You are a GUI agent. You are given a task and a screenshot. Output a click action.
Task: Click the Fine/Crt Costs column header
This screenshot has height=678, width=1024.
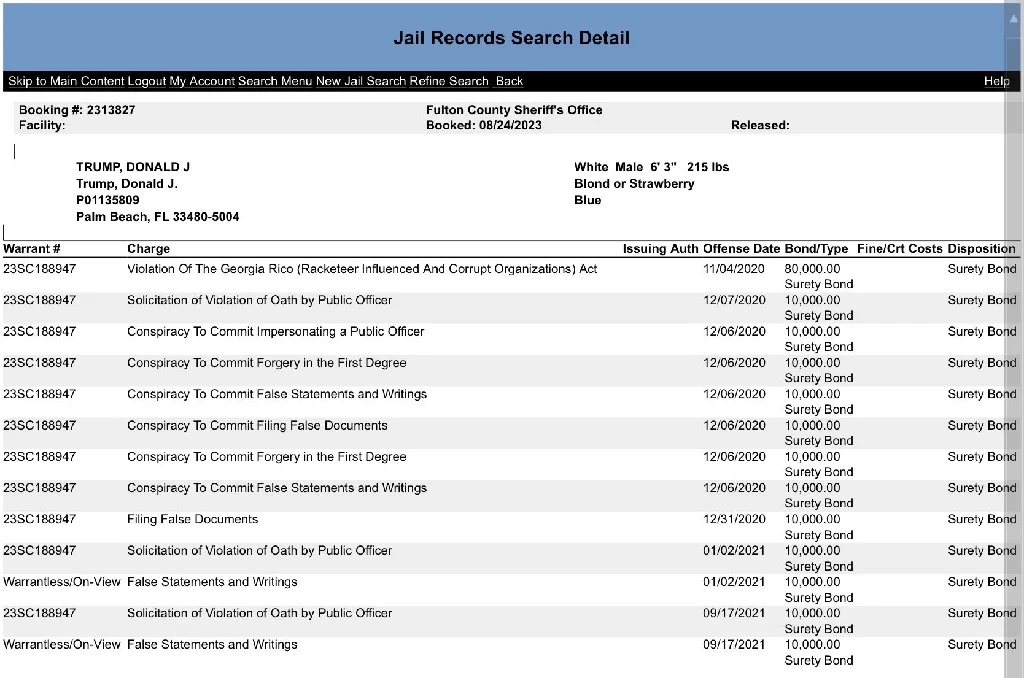coord(900,248)
